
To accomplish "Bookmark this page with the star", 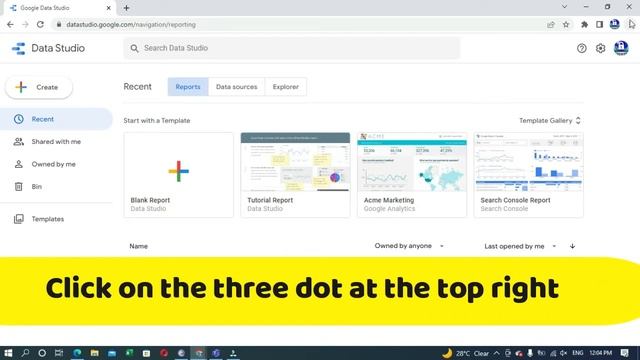I will 566,24.
